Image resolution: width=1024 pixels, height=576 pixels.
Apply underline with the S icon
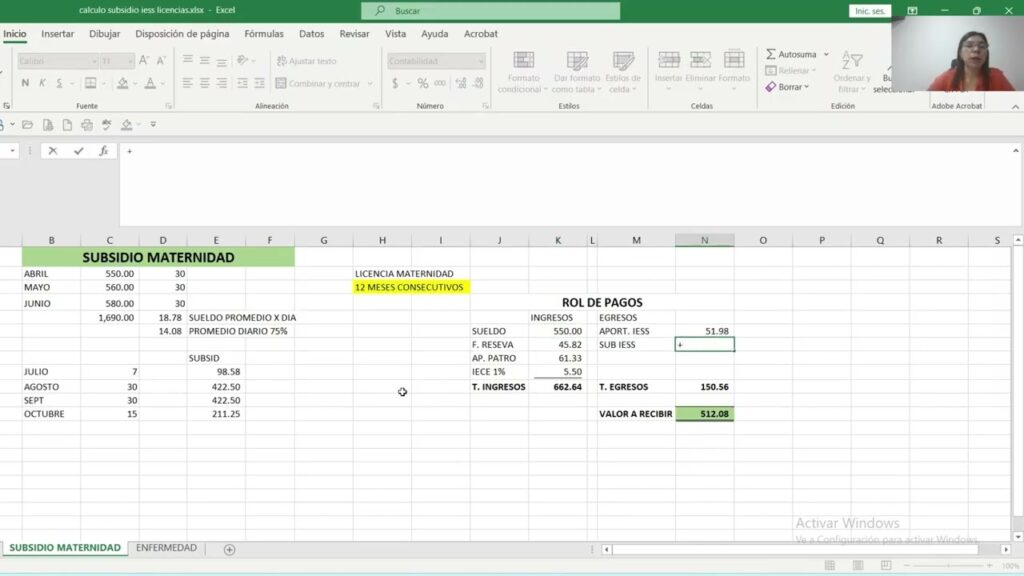(59, 83)
